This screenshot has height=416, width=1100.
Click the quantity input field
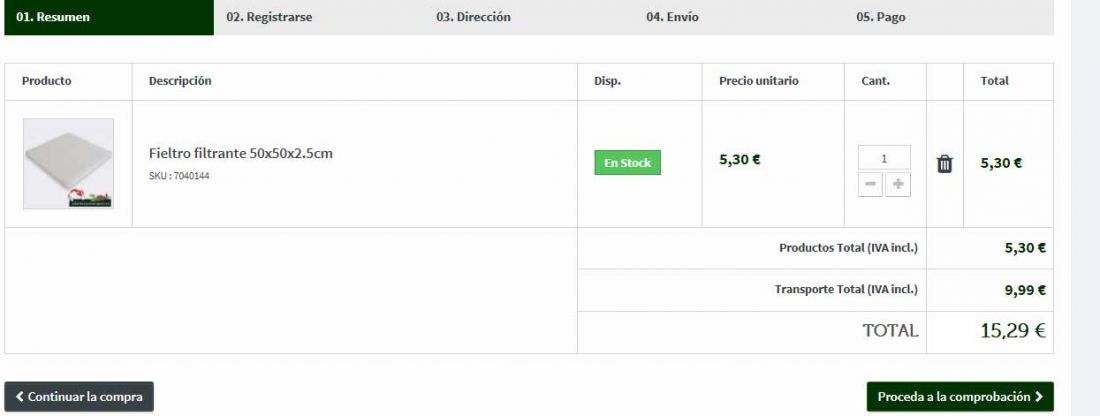coord(884,158)
